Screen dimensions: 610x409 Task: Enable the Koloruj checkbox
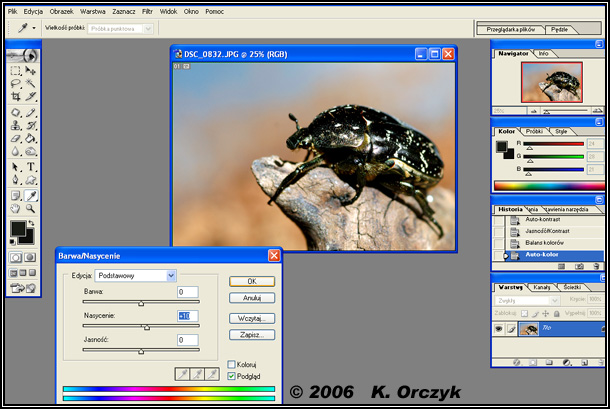(x=232, y=364)
